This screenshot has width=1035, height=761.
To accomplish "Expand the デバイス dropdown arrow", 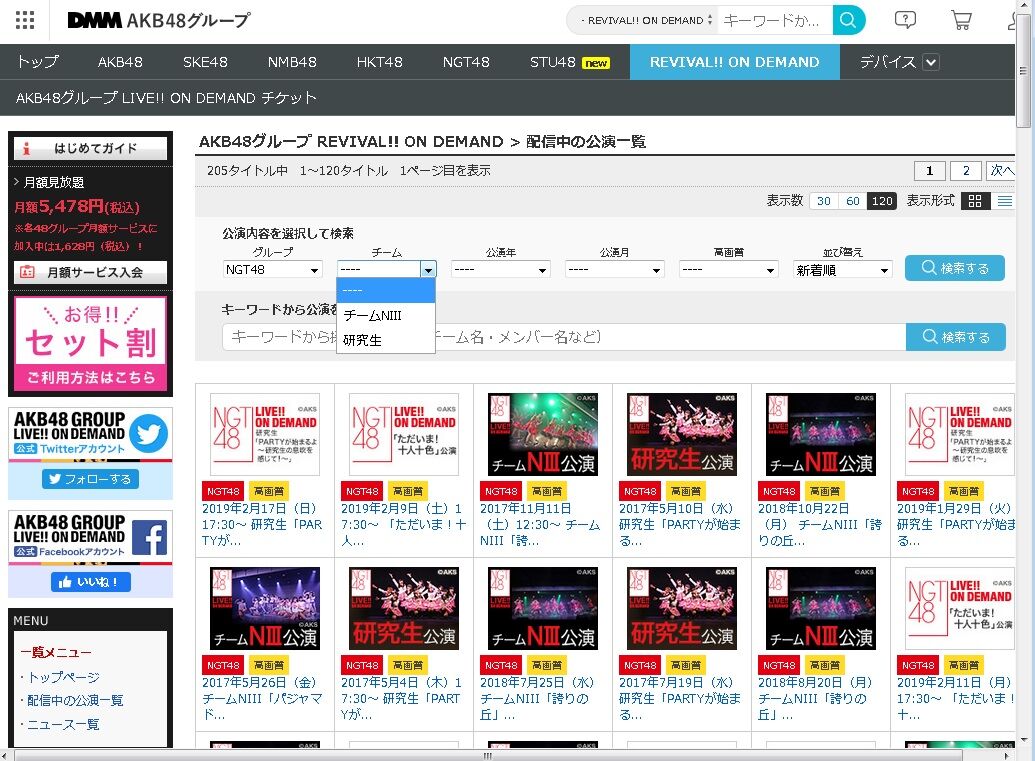I will click(931, 62).
